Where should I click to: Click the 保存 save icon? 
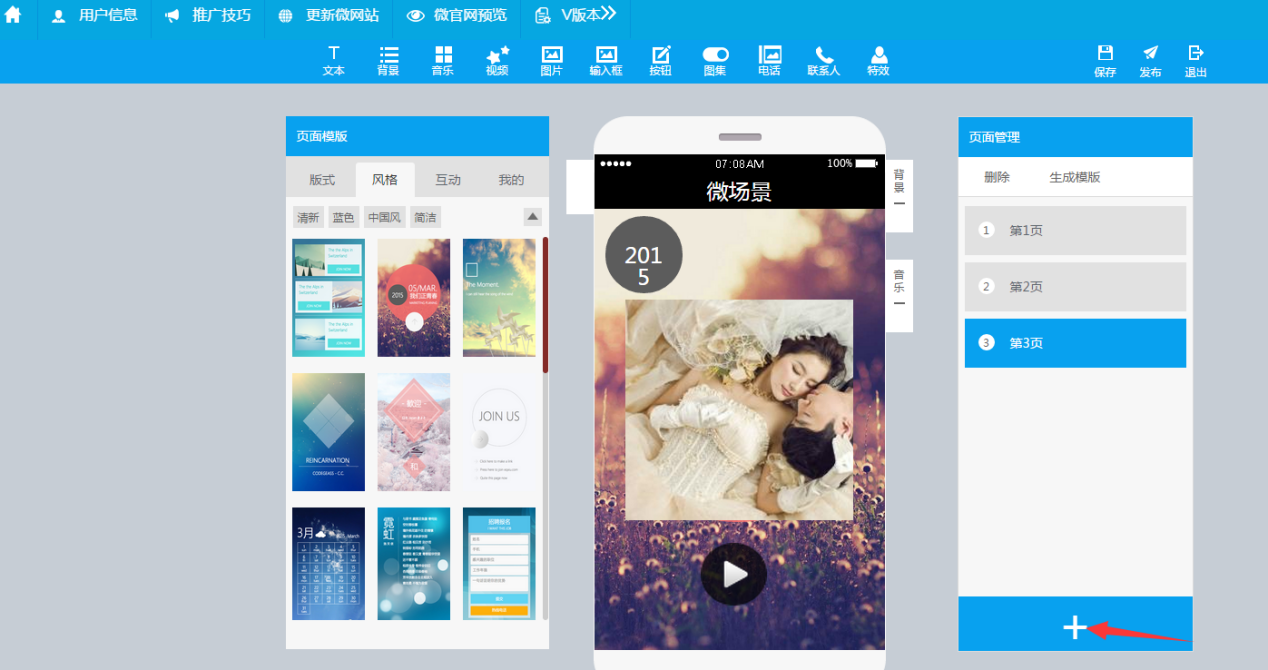pyautogui.click(x=1105, y=60)
